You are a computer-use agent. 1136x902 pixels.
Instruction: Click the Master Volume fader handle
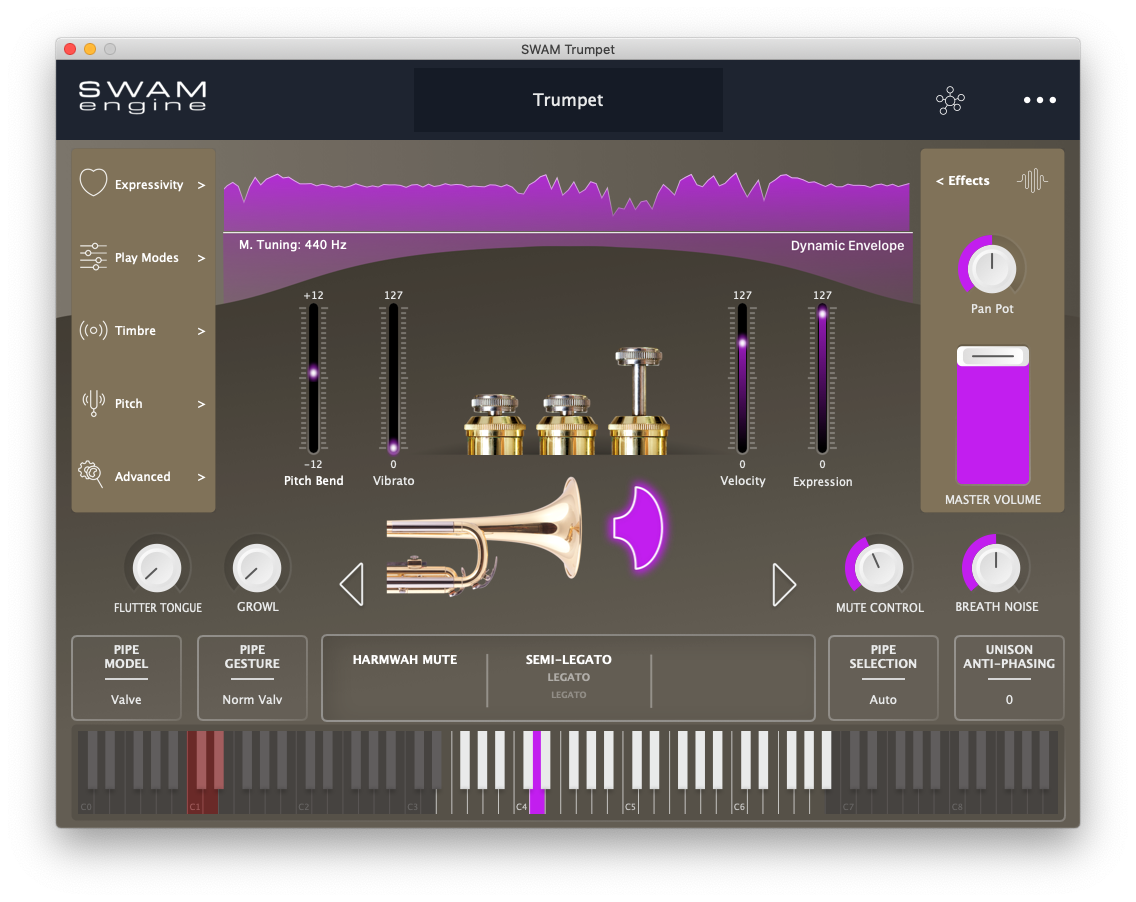(x=993, y=356)
